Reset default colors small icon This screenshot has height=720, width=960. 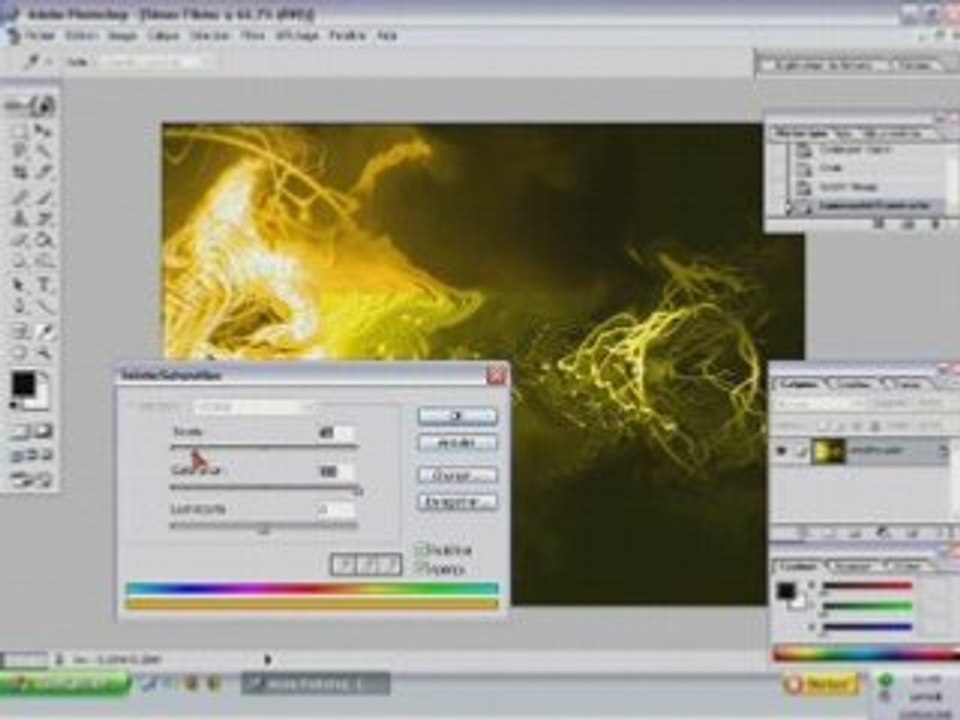tap(13, 406)
